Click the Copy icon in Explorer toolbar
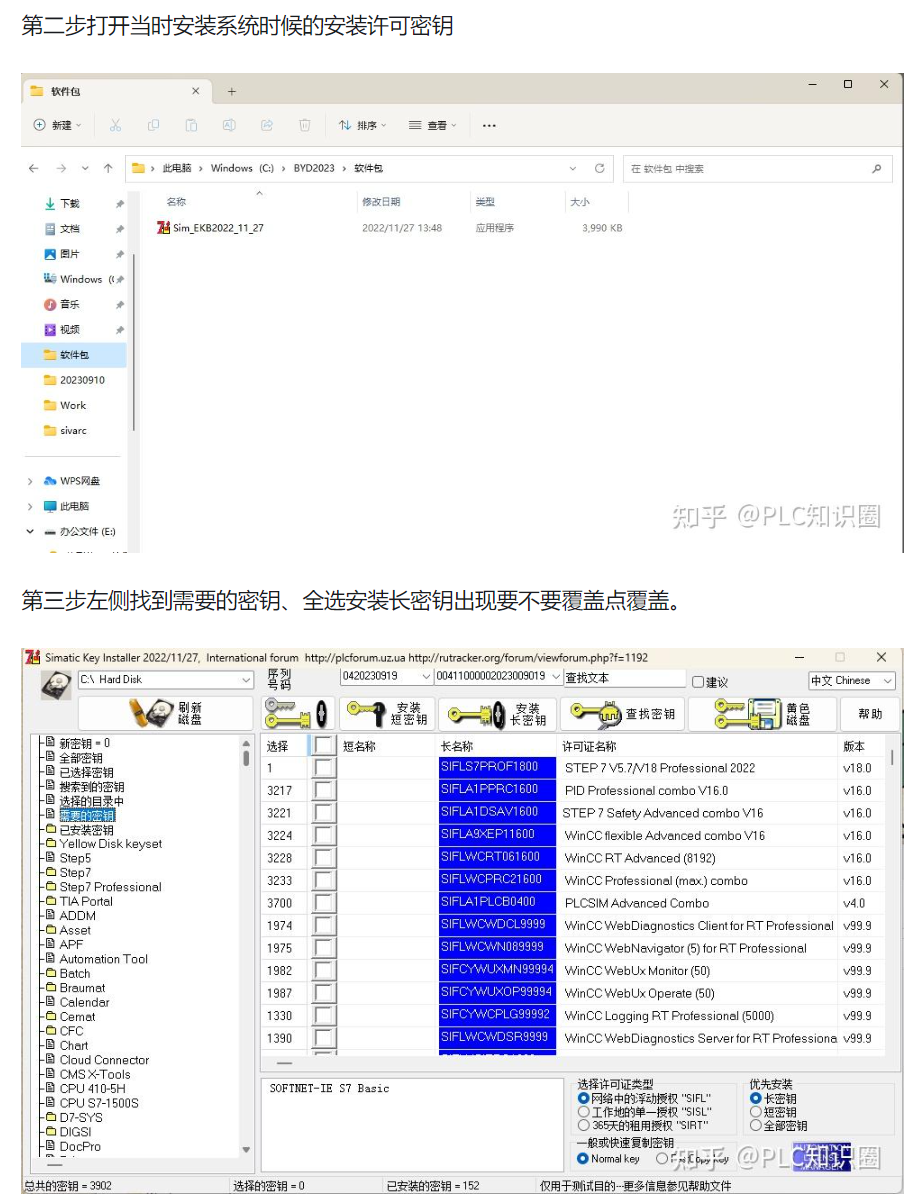This screenshot has height=1204, width=906. [x=154, y=125]
